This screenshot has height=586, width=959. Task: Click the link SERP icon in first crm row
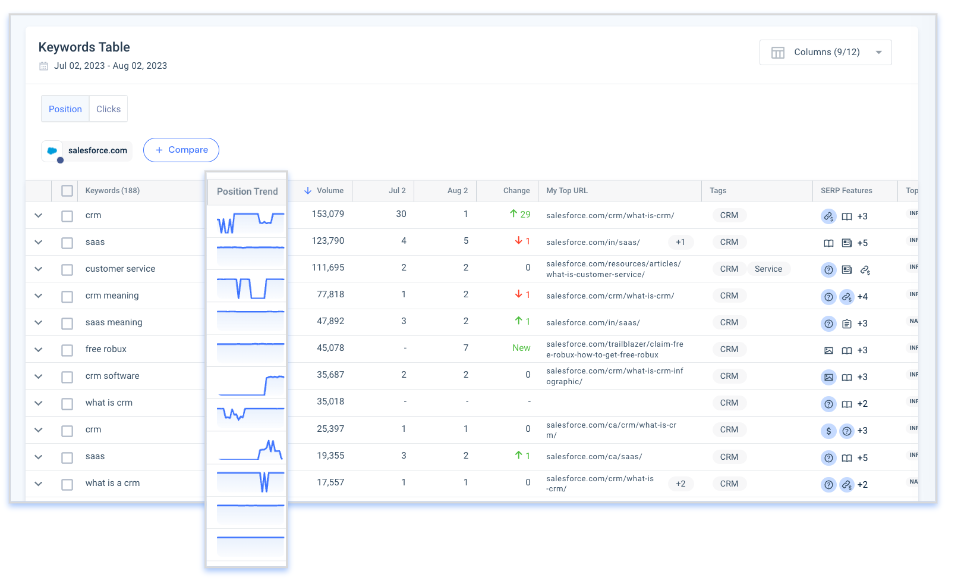pyautogui.click(x=828, y=215)
